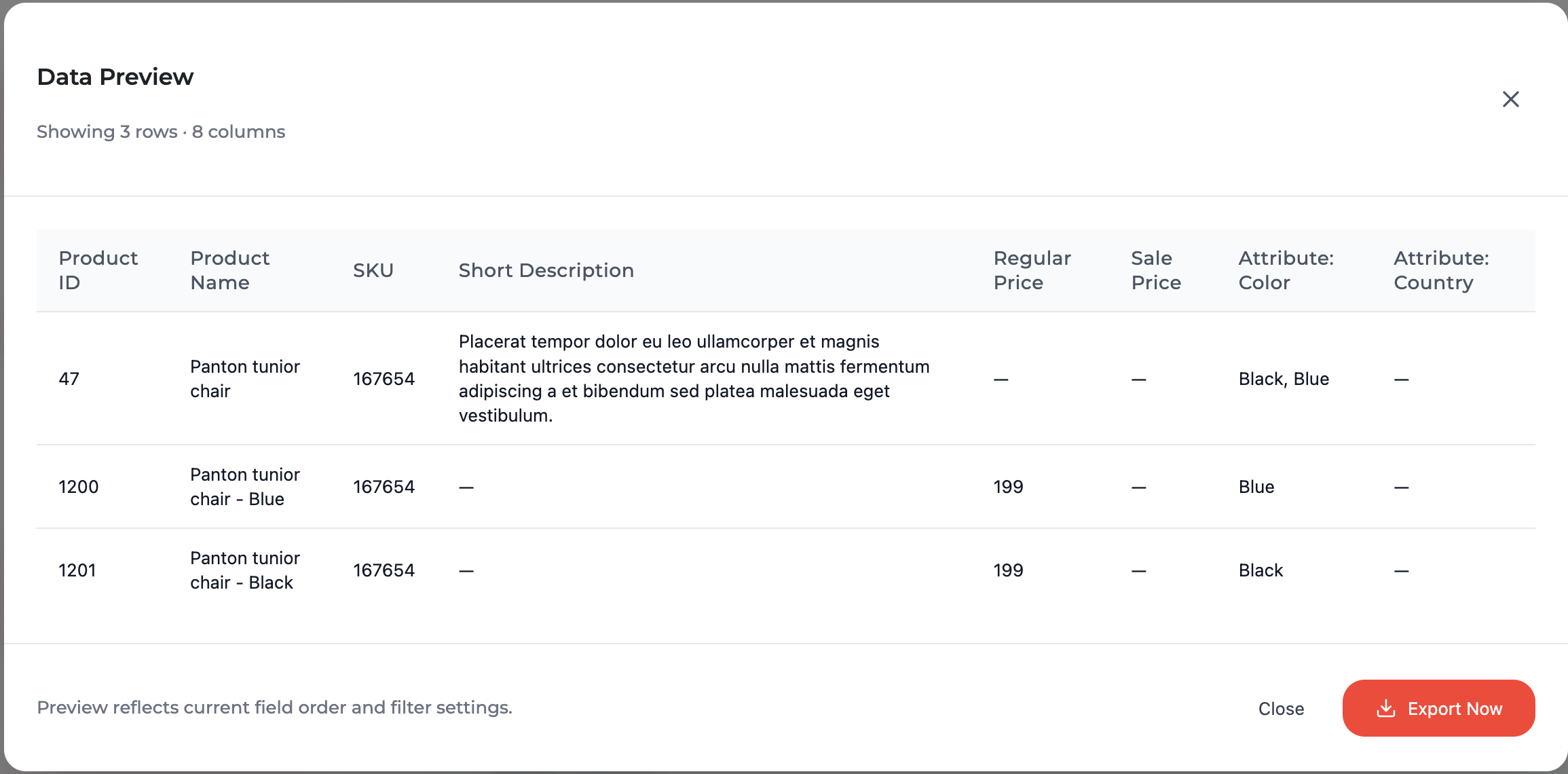Click the Attribute: Country column header
Screen dimensions: 1568x774
point(1441,270)
